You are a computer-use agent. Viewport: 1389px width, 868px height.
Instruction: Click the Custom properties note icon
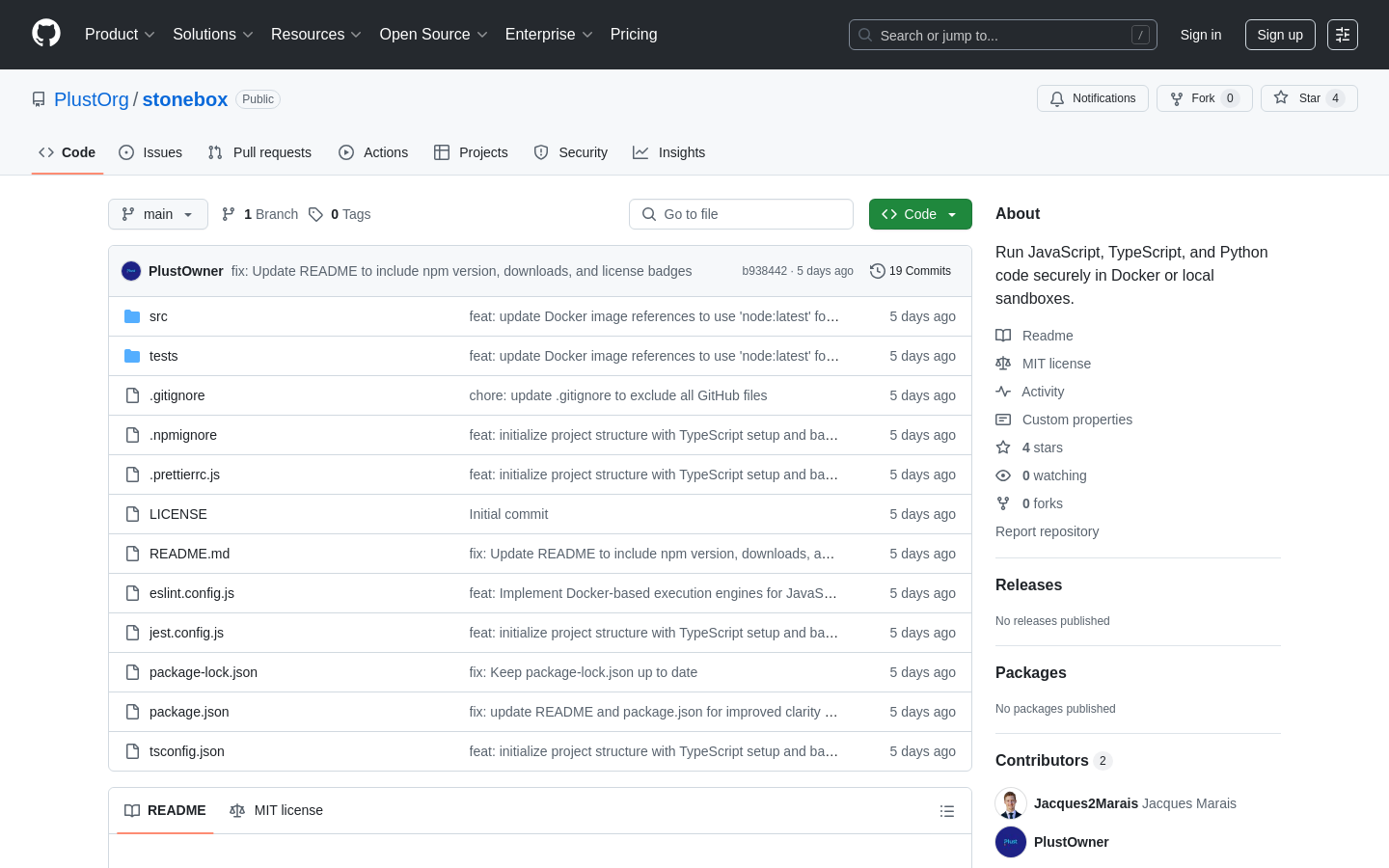[1003, 420]
